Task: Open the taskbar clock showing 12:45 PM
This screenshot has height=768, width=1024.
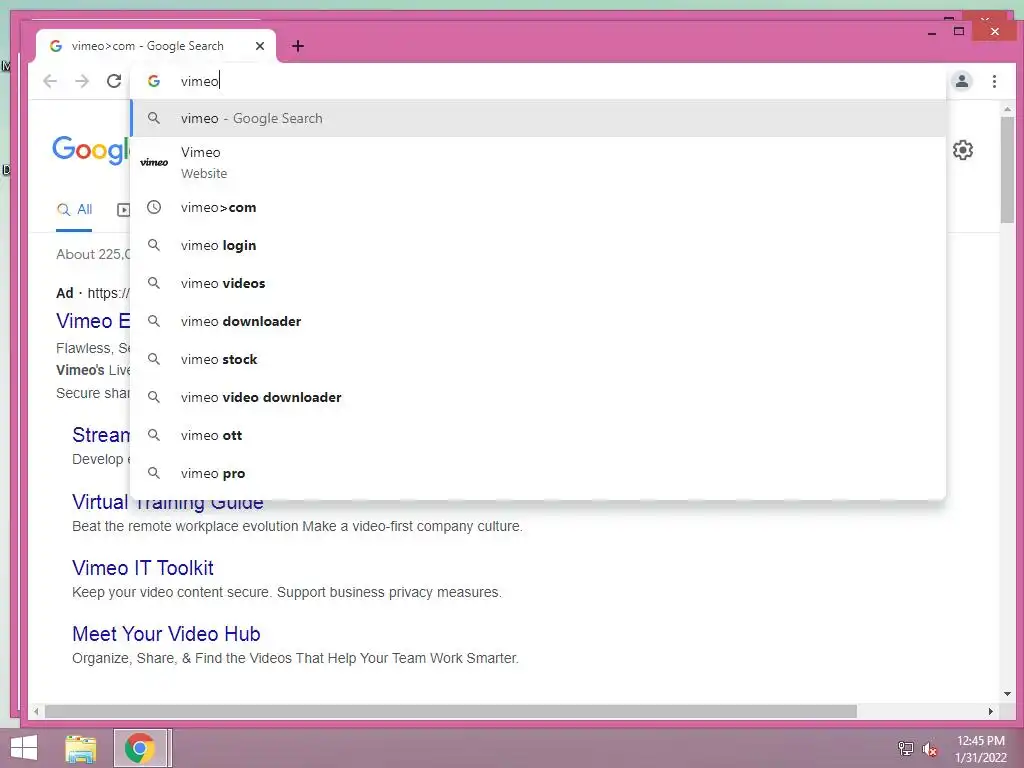Action: tap(980, 748)
